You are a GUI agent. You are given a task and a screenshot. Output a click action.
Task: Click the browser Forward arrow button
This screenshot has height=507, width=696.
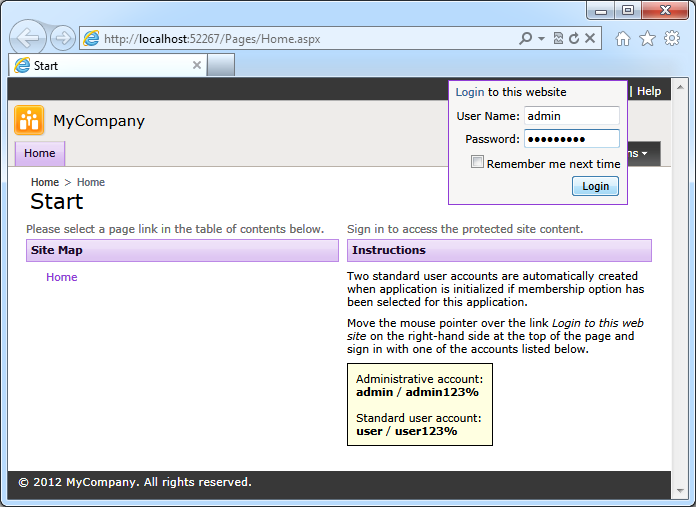[62, 39]
